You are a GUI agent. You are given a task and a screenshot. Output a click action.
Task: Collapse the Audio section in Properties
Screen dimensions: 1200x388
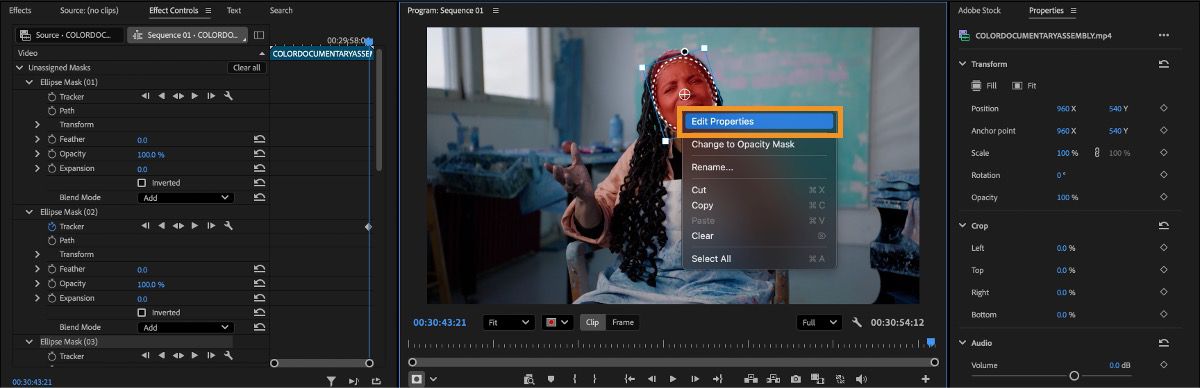pyautogui.click(x=963, y=343)
